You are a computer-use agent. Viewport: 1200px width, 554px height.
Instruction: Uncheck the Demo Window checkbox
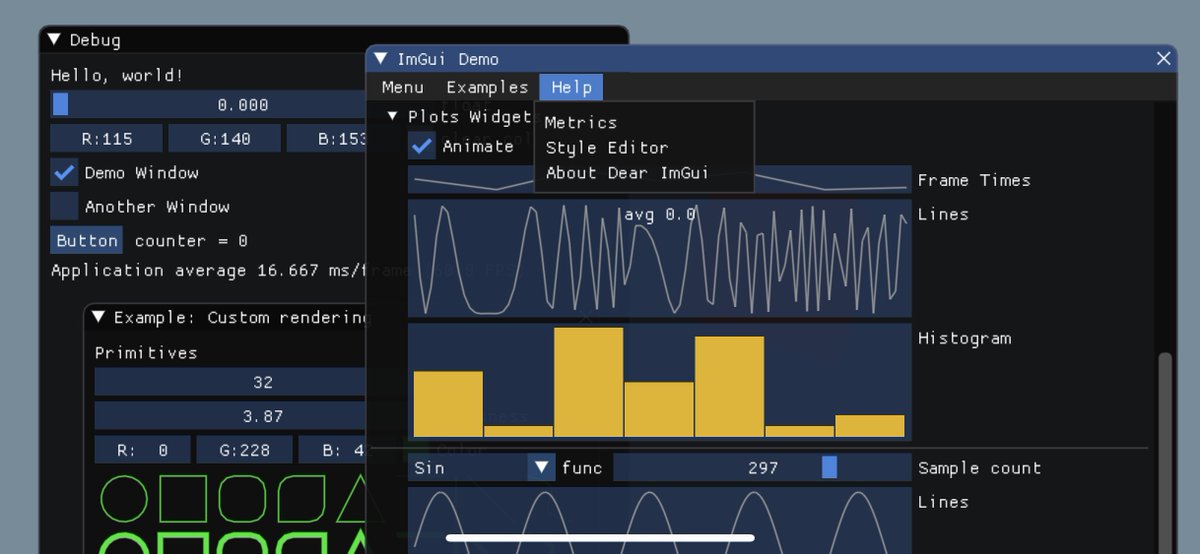pyautogui.click(x=64, y=173)
